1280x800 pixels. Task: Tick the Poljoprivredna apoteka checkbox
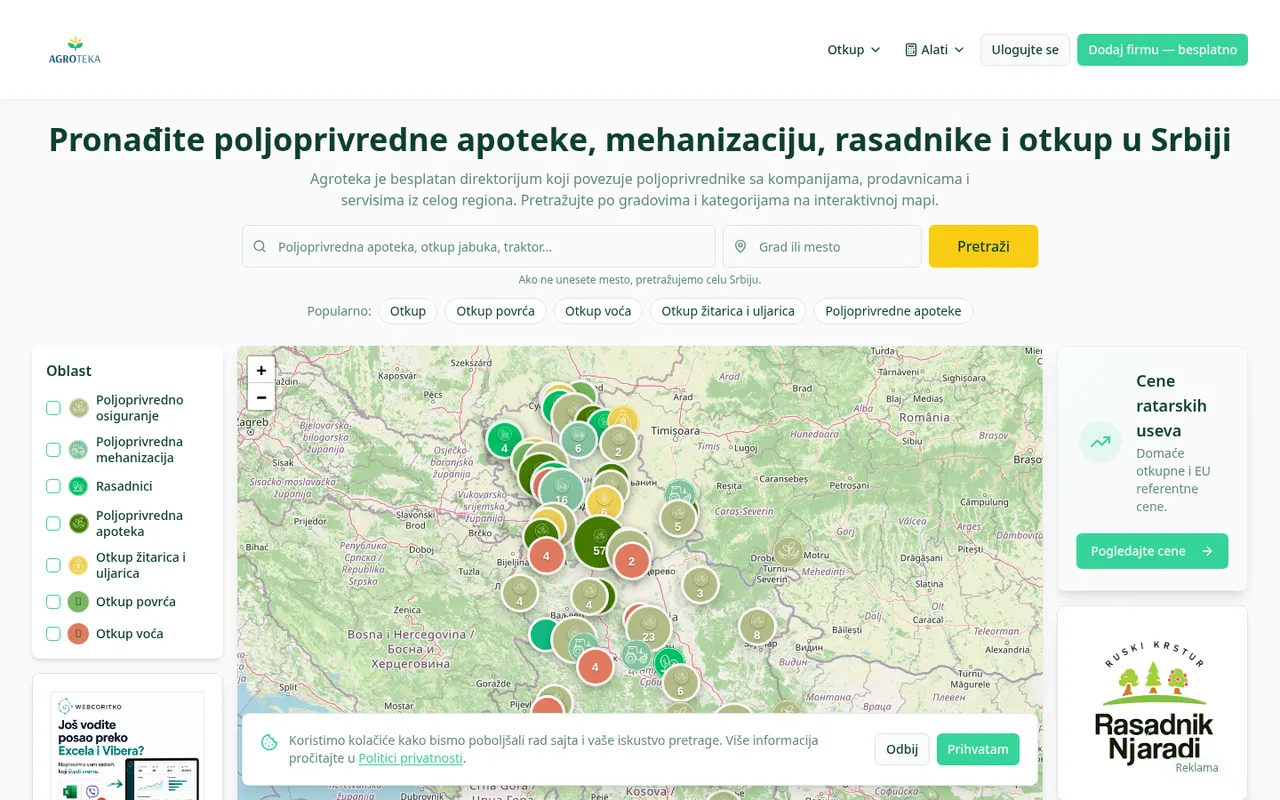53,524
